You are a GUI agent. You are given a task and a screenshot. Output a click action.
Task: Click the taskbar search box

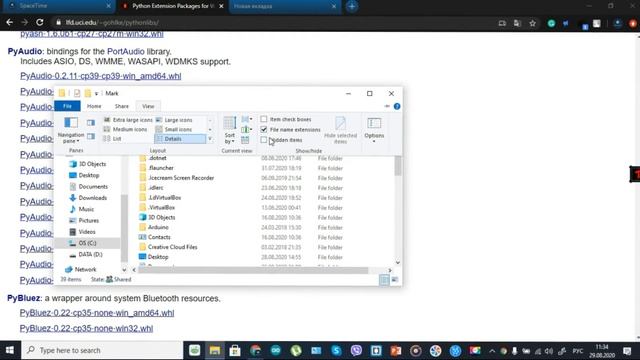click(x=102, y=350)
